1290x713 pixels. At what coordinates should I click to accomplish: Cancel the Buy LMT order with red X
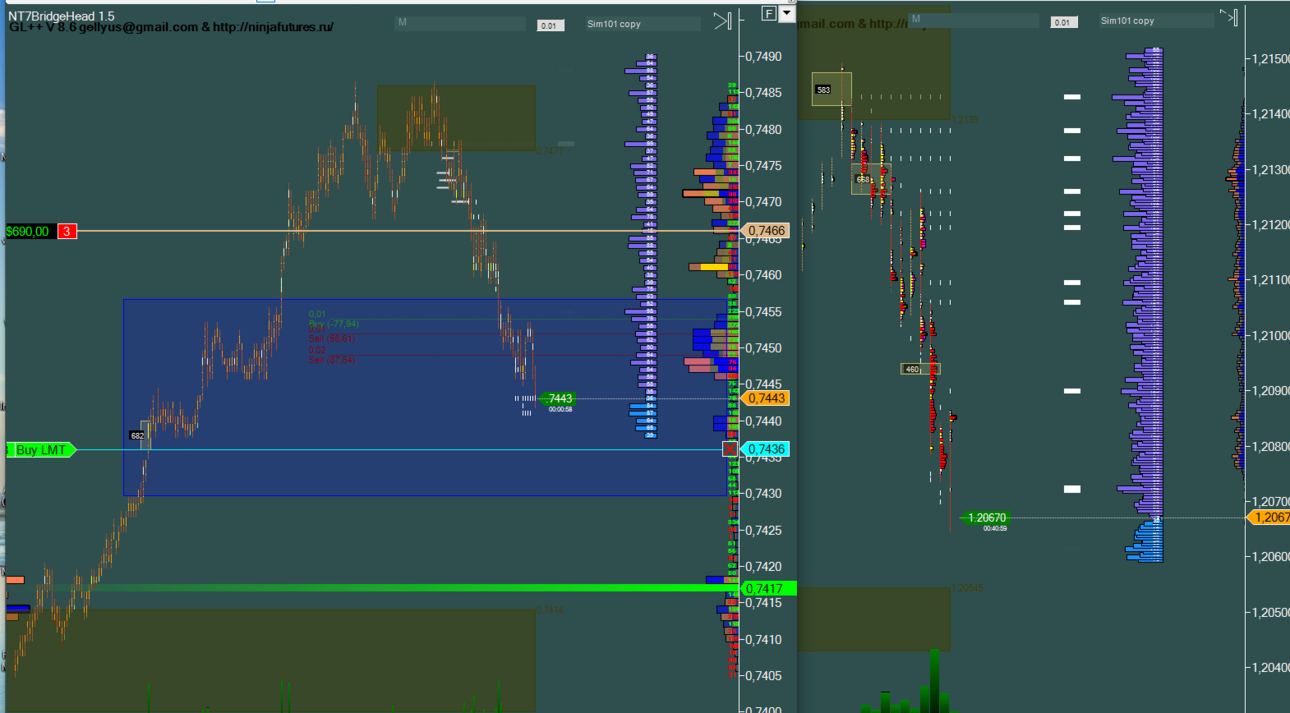click(x=730, y=449)
